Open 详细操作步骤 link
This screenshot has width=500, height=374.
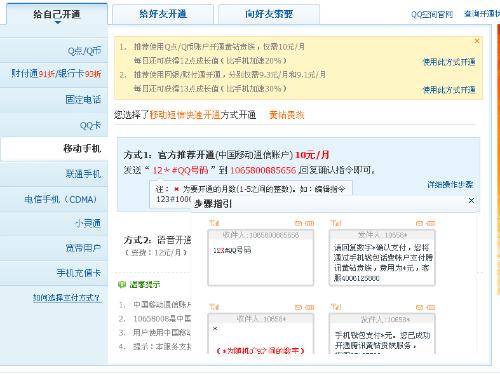tap(450, 184)
